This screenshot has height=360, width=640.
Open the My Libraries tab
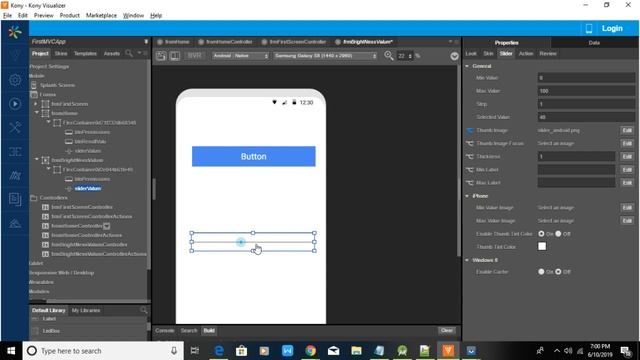click(86, 310)
